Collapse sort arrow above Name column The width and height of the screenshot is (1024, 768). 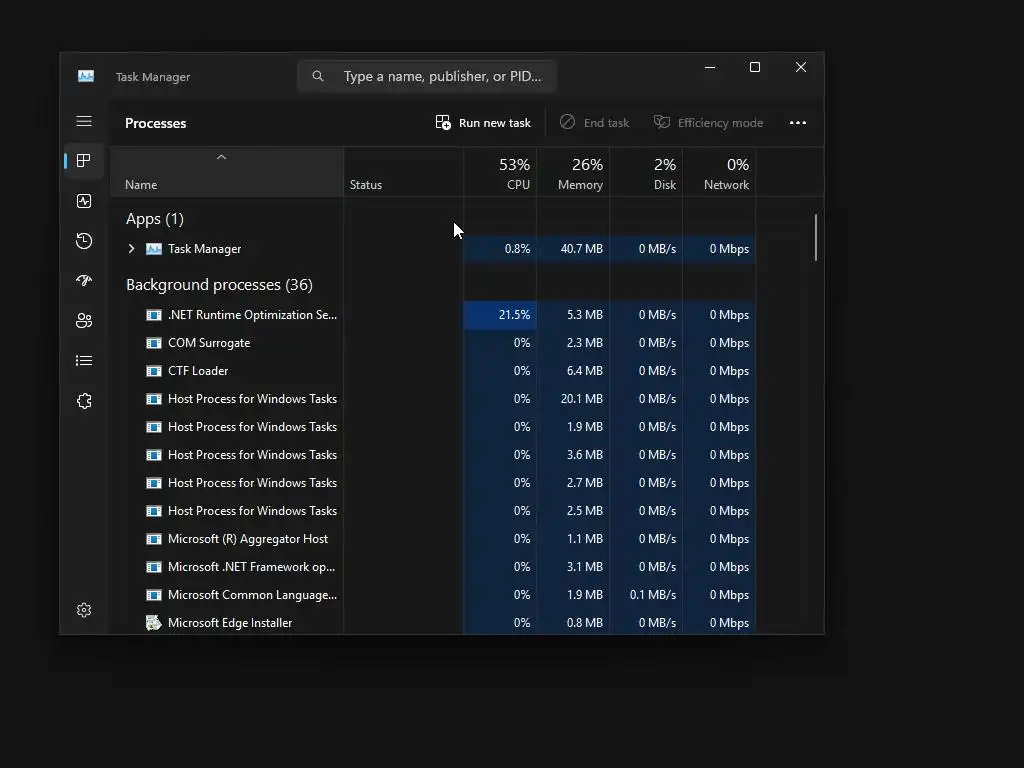tap(221, 157)
